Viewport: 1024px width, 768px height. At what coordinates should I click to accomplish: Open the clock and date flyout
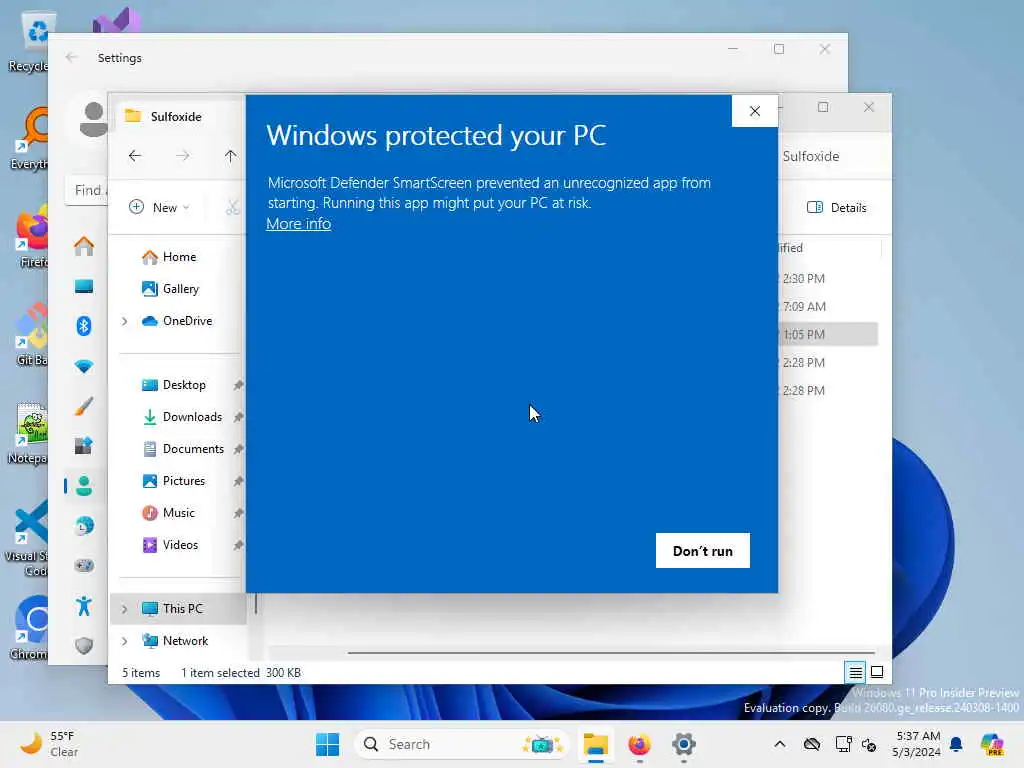918,744
